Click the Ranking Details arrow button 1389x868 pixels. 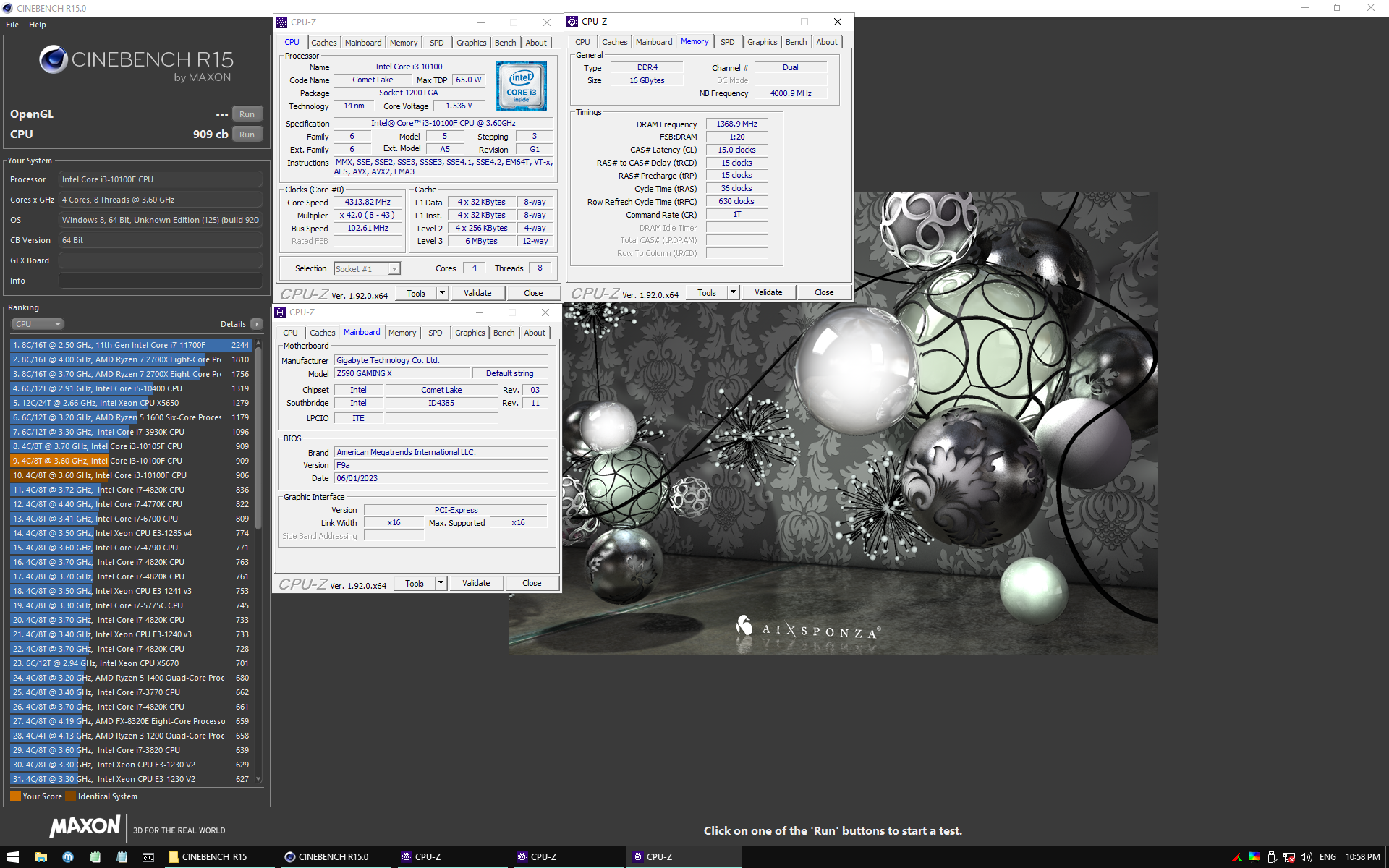[x=256, y=324]
